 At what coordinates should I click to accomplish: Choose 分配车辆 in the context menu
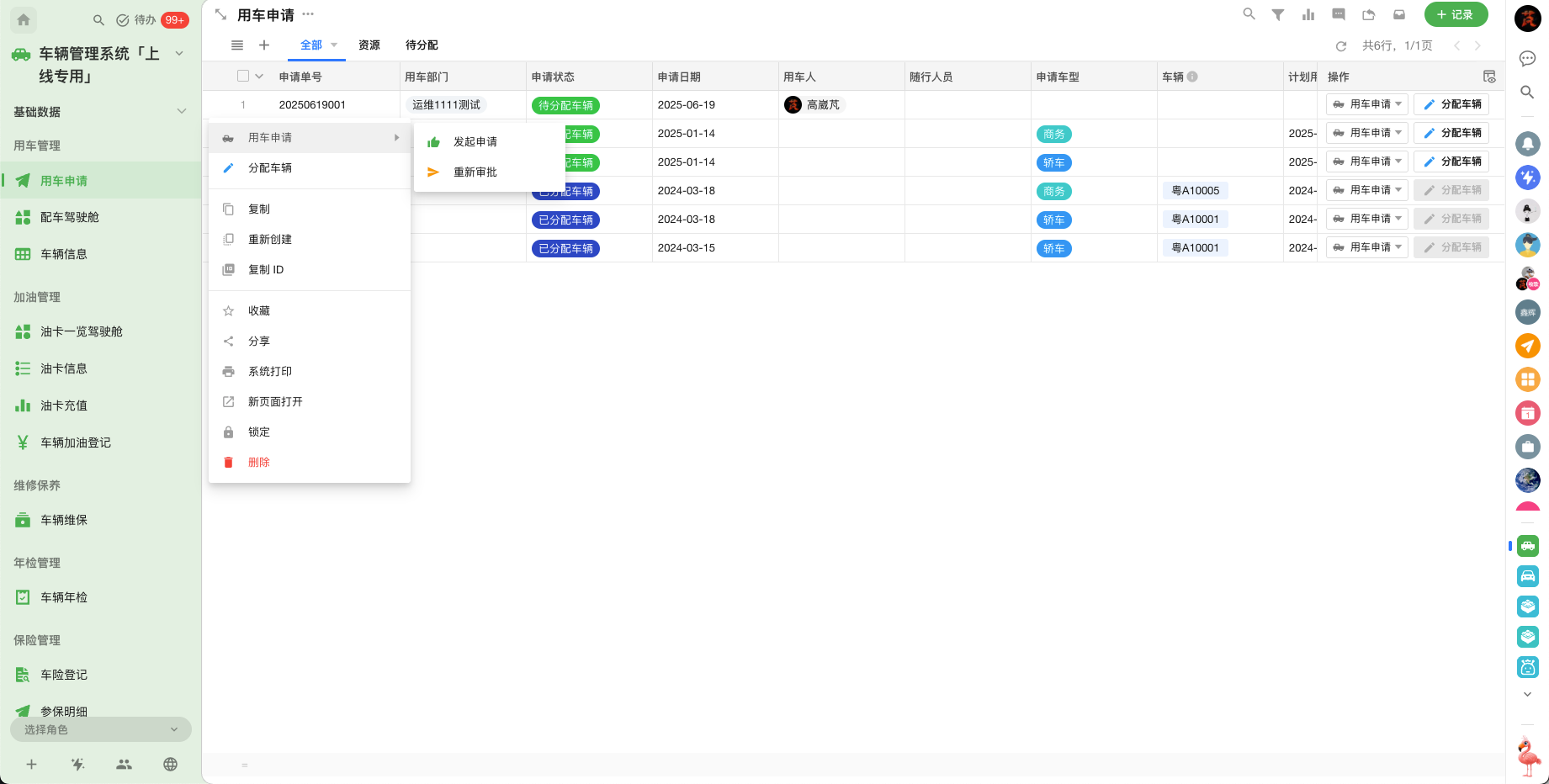(310, 168)
